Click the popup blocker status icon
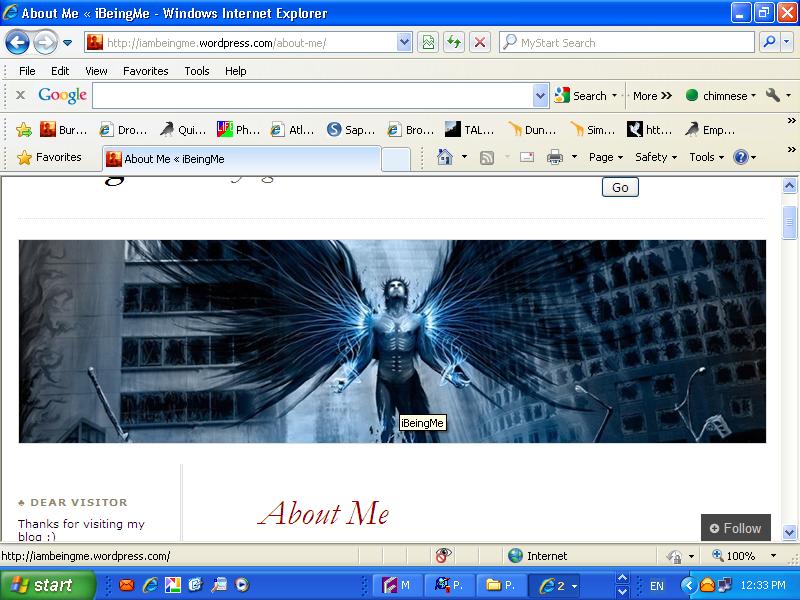Screen dimensions: 800x600 pos(443,555)
